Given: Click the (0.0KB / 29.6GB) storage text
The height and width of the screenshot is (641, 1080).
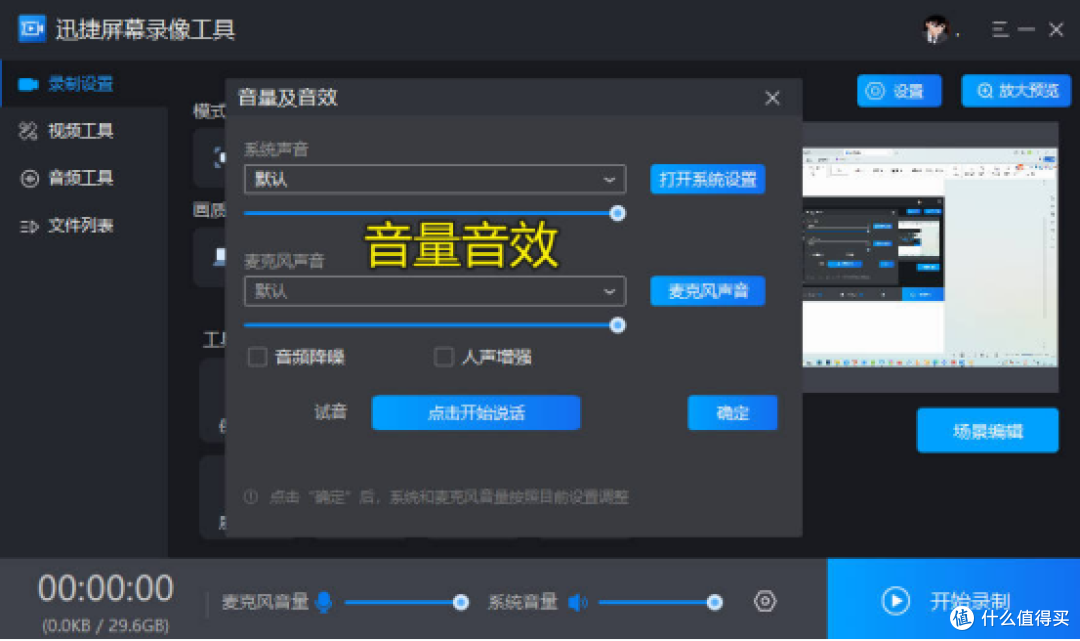Looking at the screenshot, I should coord(105,625).
